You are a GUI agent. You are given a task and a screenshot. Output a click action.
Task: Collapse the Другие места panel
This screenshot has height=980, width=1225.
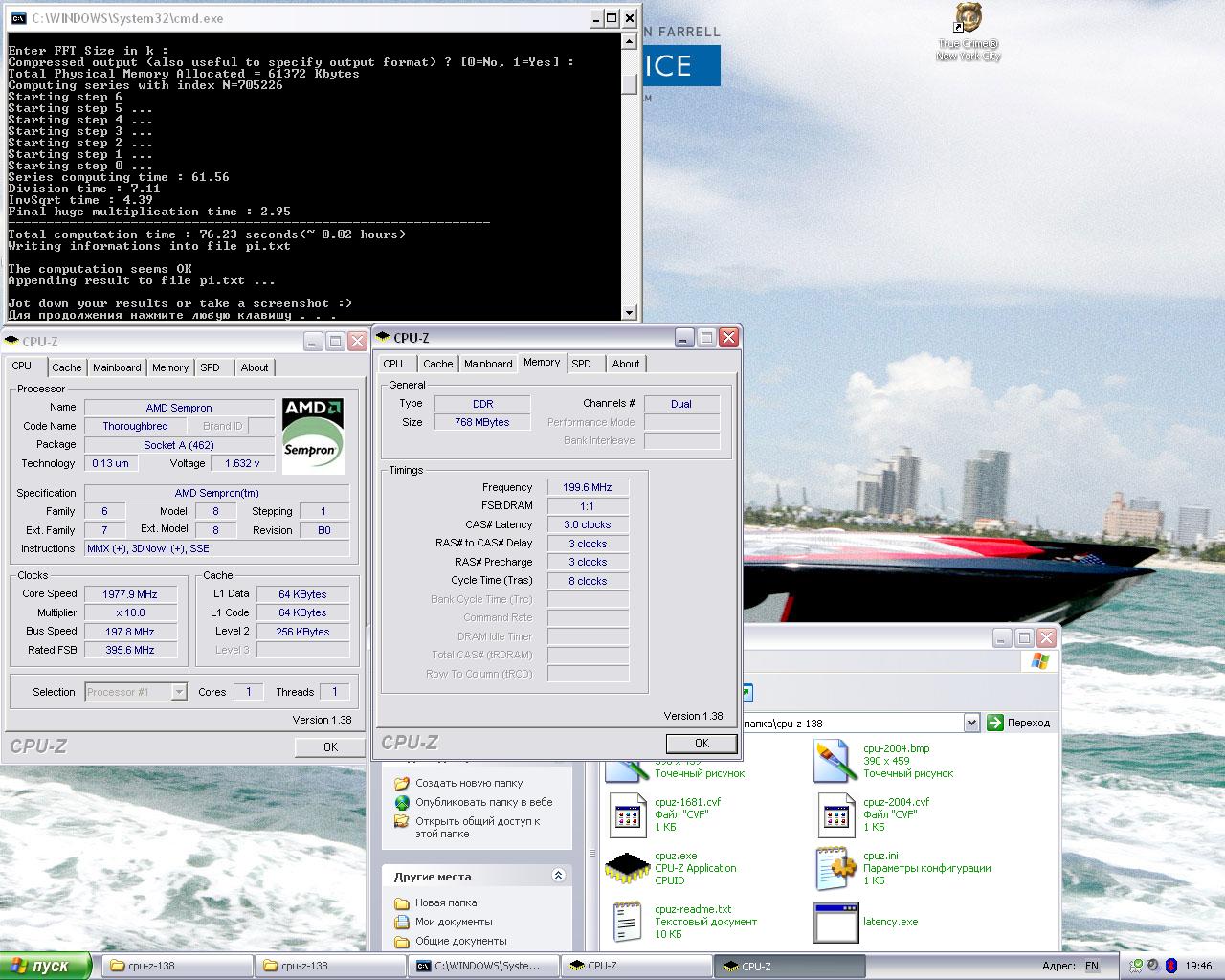point(558,876)
